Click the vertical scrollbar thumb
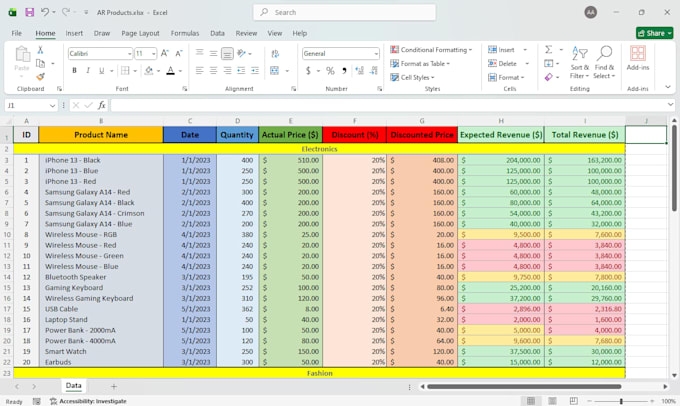 (674, 168)
